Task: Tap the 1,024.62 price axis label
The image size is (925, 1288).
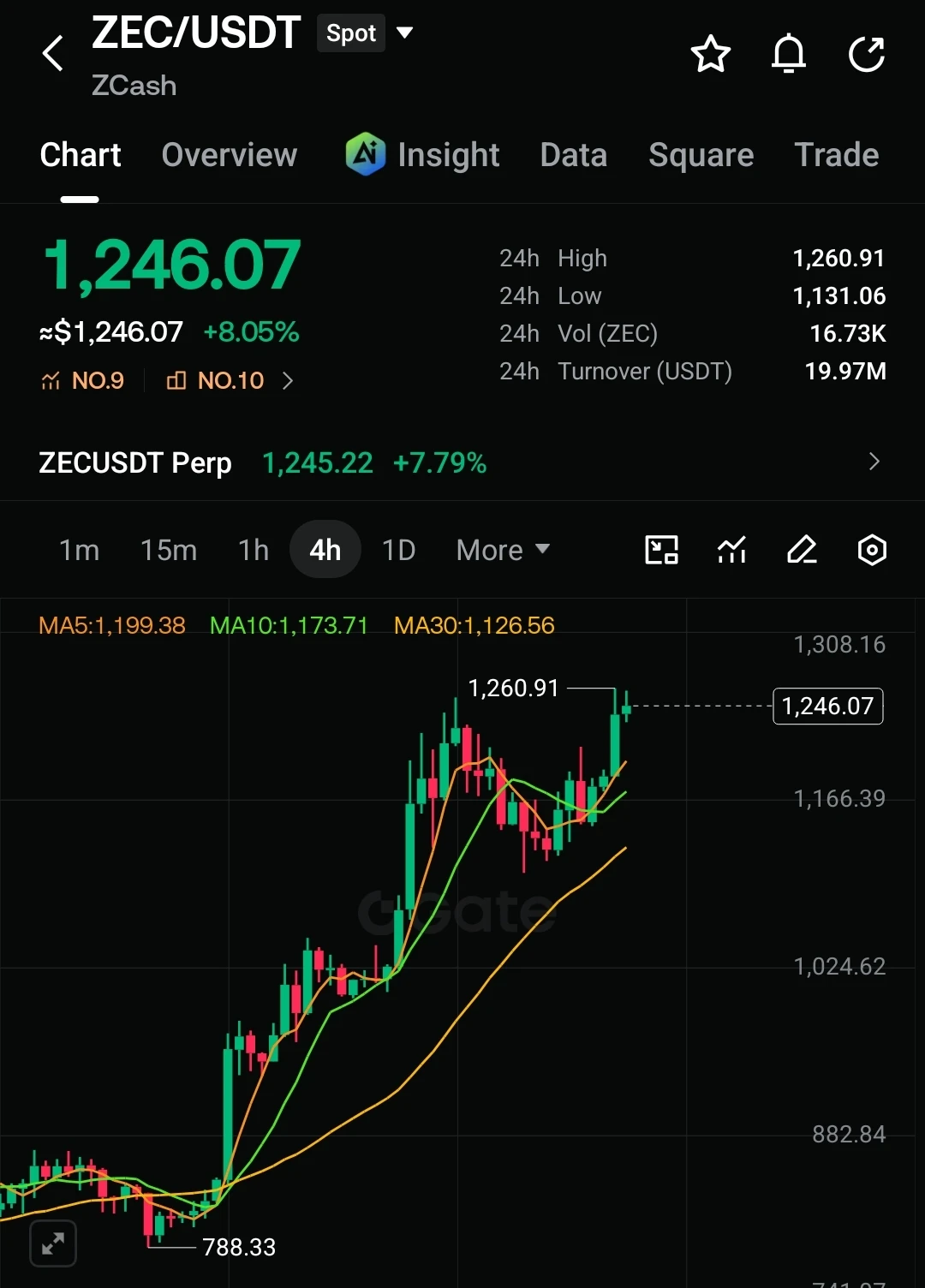Action: [x=839, y=966]
